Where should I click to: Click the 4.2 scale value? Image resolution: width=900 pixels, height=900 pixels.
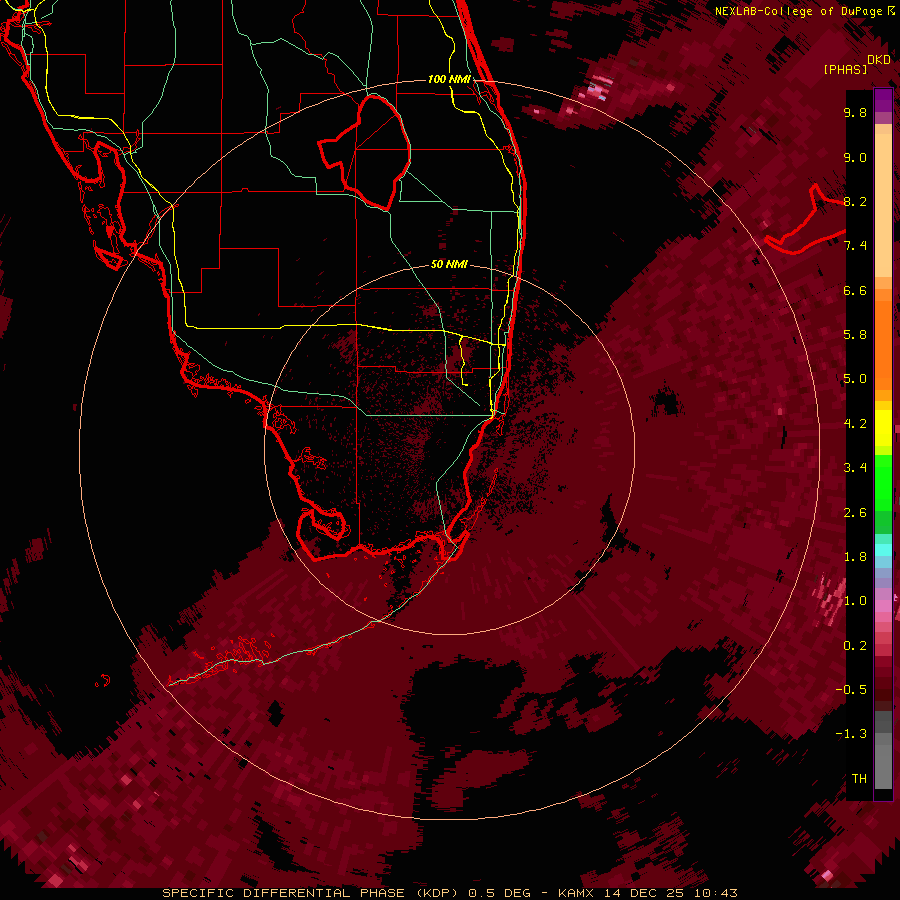pos(855,424)
